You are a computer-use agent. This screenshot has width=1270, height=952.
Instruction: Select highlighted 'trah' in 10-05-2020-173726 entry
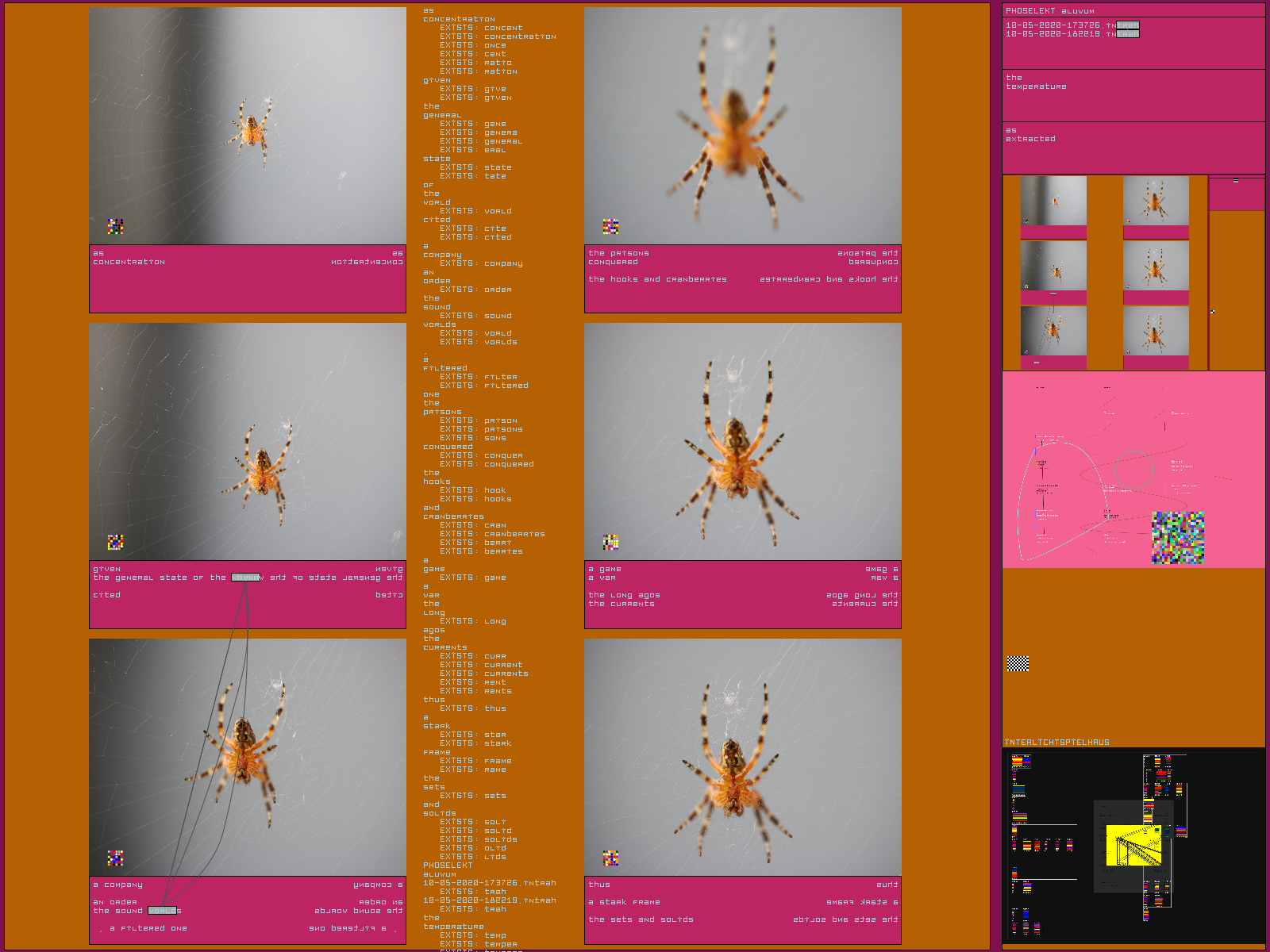click(1127, 25)
